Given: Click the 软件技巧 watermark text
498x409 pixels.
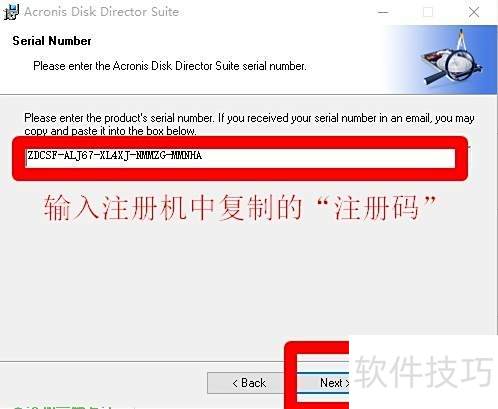Looking at the screenshot, I should (423, 371).
